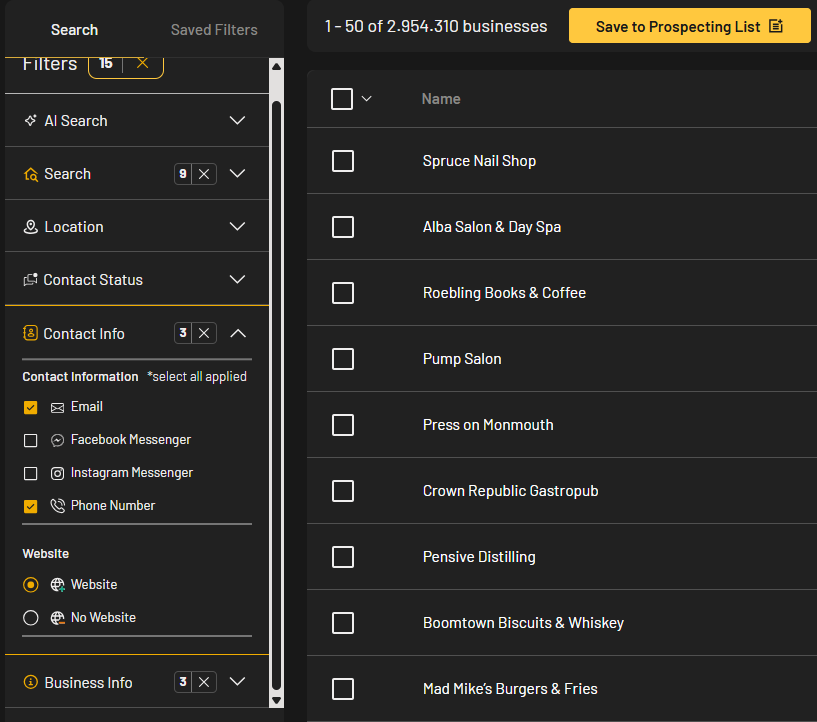
Task: Click the No Website globe icon
Action: pos(57,618)
